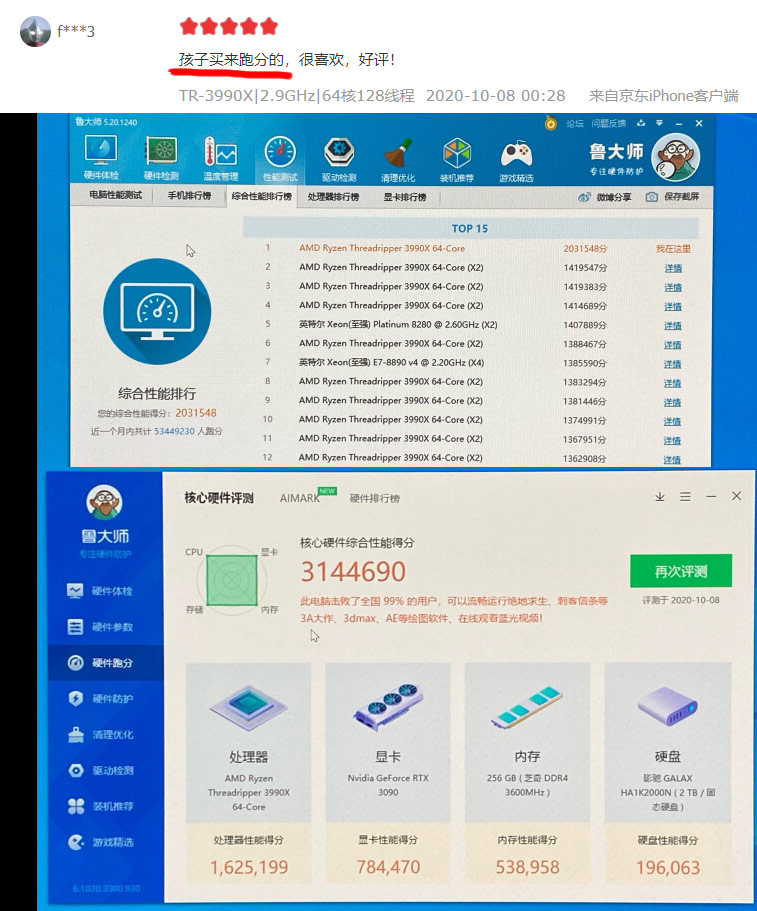Switch to 综合性能排行榜 tab
The width and height of the screenshot is (757, 911).
click(x=261, y=196)
